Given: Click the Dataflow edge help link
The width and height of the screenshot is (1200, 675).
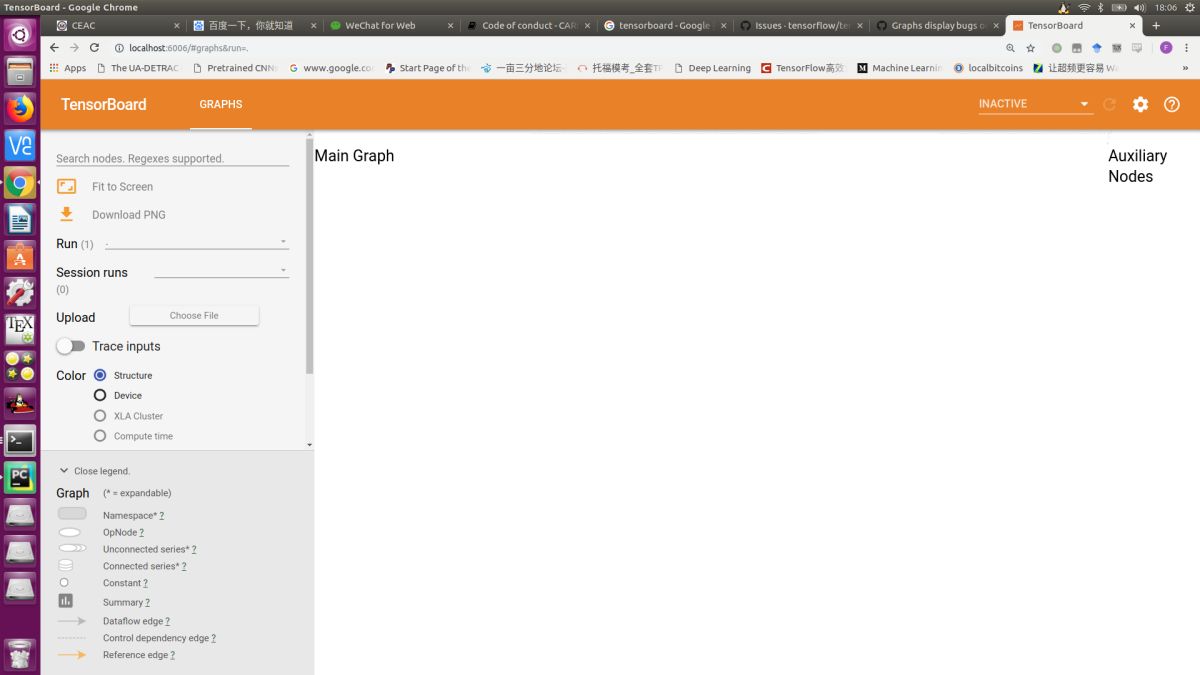Looking at the screenshot, I should point(167,621).
